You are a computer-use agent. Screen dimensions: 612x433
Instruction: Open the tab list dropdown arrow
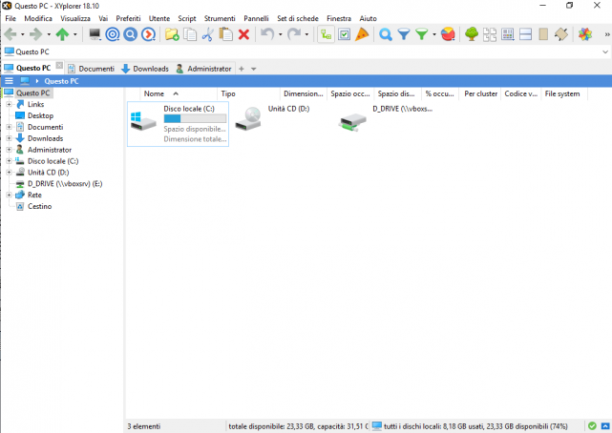(x=254, y=69)
